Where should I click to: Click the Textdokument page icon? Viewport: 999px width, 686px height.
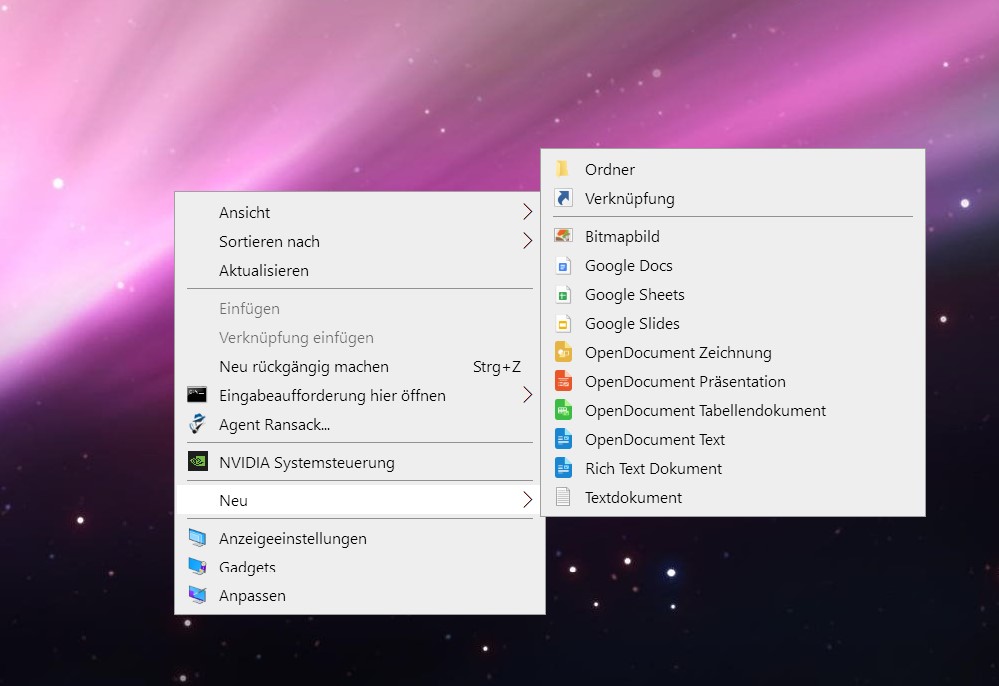point(563,497)
